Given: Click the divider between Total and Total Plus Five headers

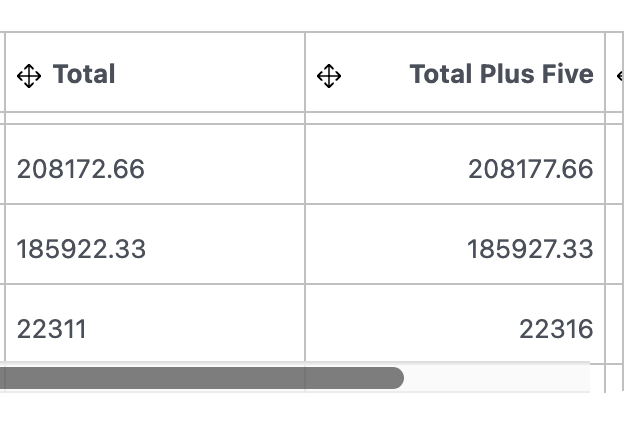Looking at the screenshot, I should click(305, 72).
